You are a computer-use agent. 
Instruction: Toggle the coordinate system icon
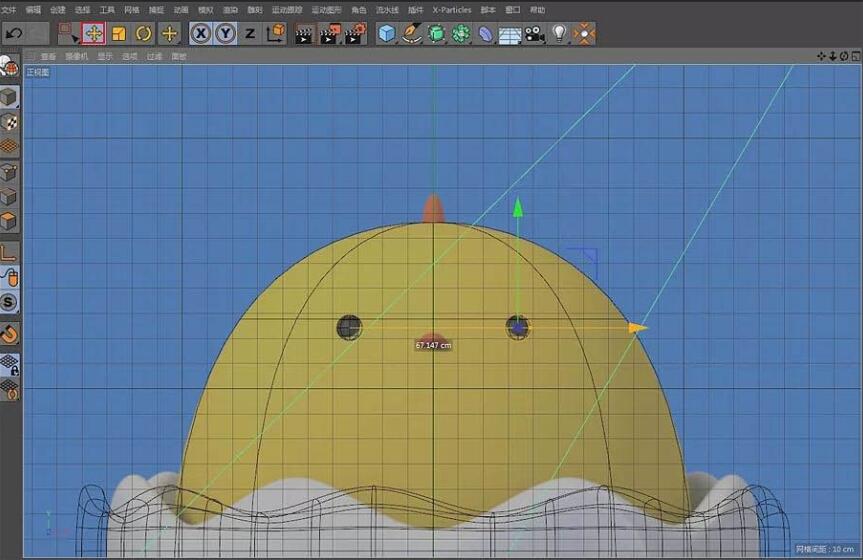[x=275, y=34]
